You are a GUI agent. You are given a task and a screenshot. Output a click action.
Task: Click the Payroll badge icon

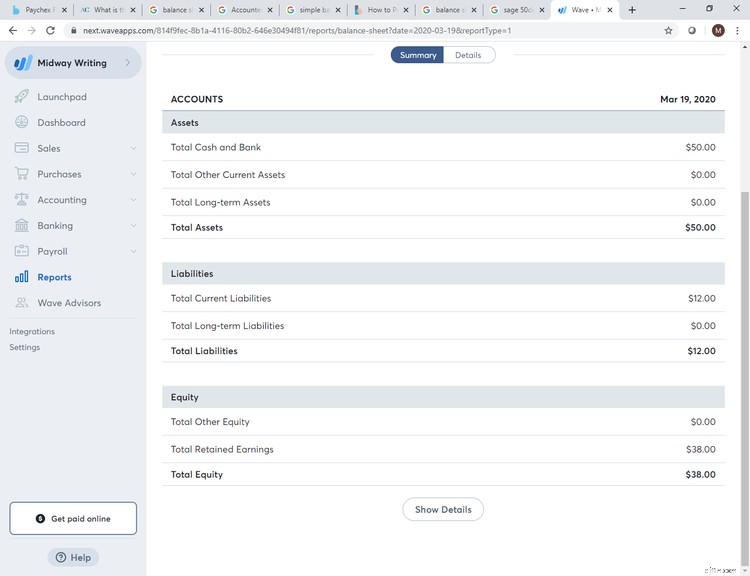[22, 251]
